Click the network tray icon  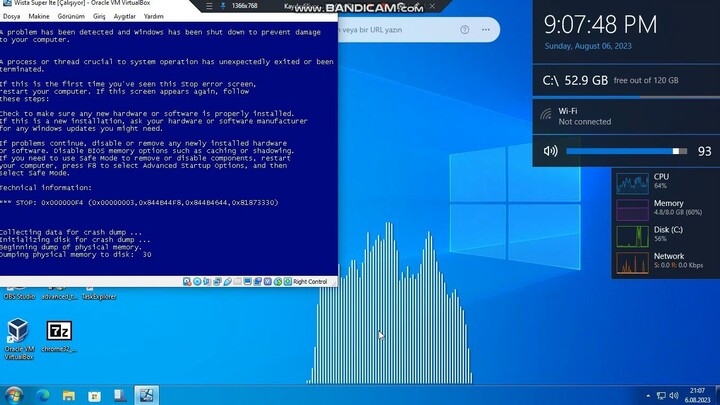[661, 395]
